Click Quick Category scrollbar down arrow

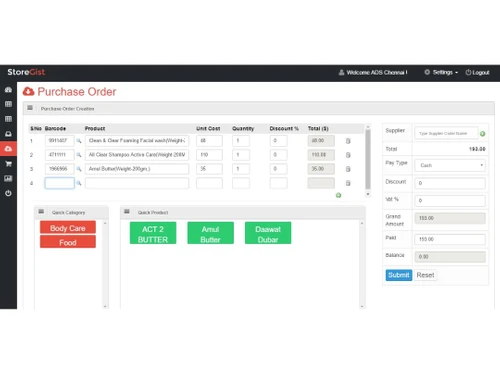coord(105,306)
